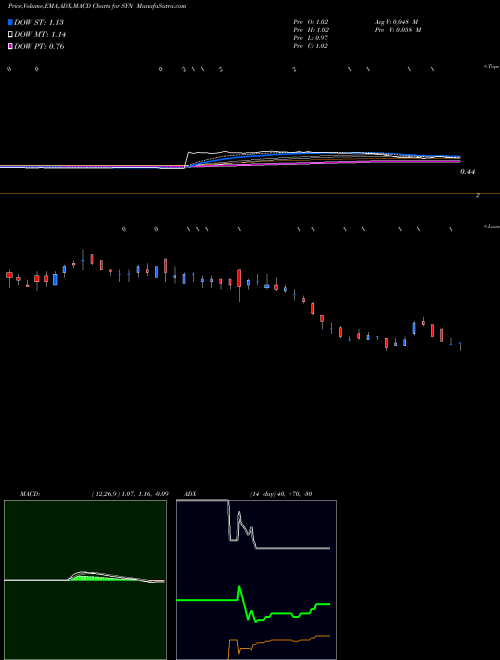This screenshot has height=660, width=500.
Task: Click the 0.44 price level label
Action: [467, 172]
